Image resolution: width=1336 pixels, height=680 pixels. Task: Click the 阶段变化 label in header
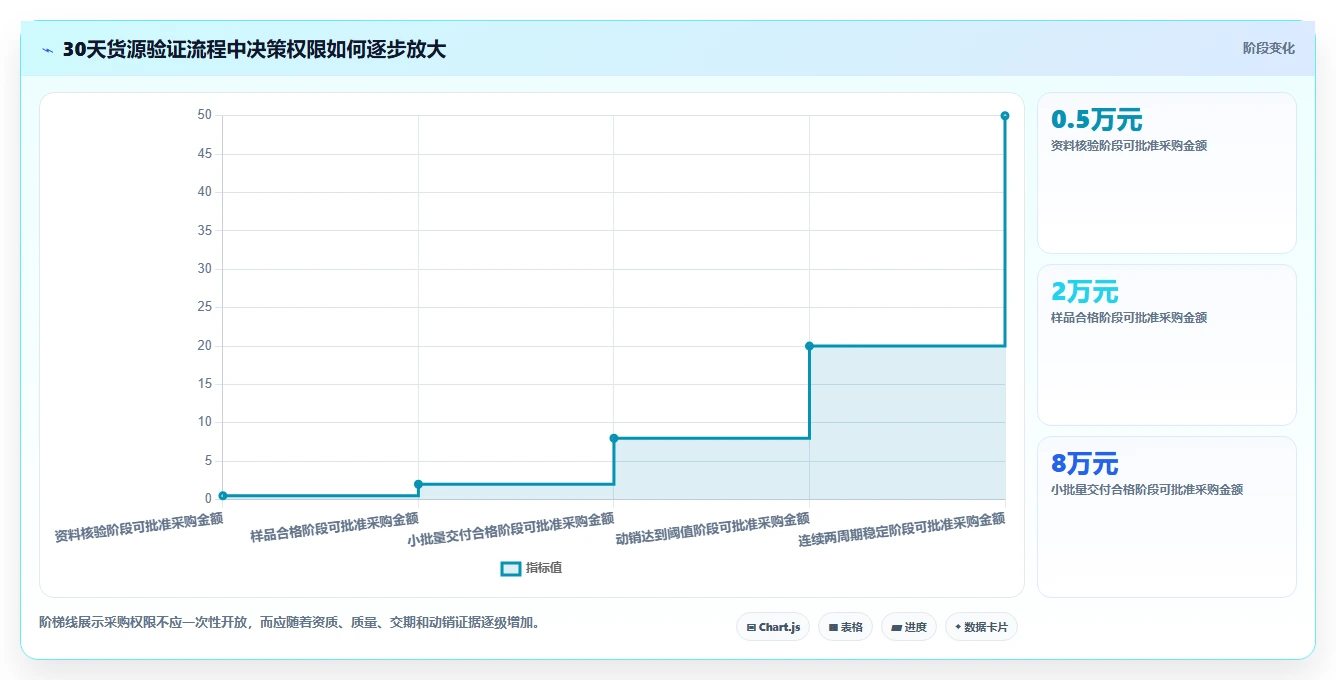1269,48
